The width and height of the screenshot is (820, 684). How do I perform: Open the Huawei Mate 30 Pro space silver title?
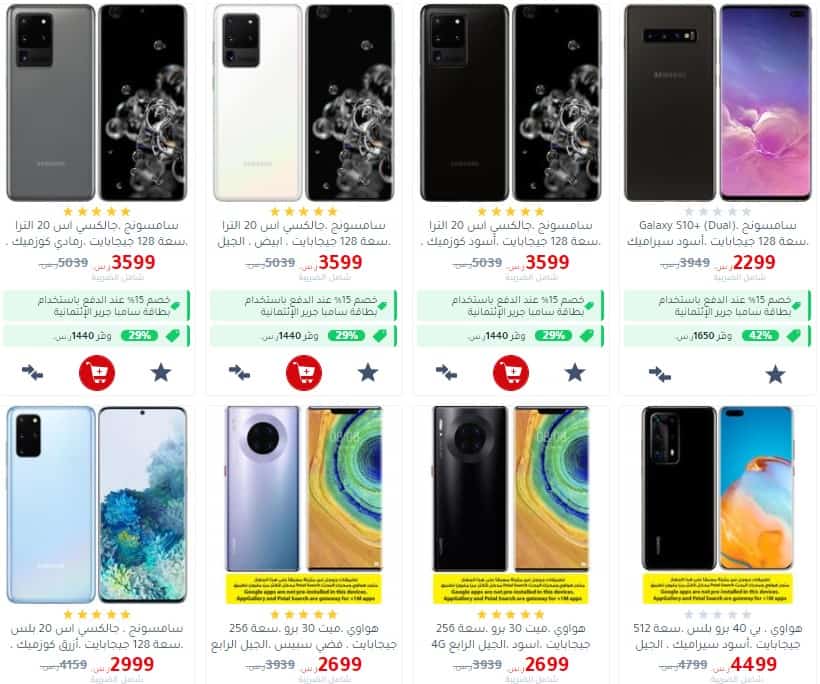tap(304, 636)
